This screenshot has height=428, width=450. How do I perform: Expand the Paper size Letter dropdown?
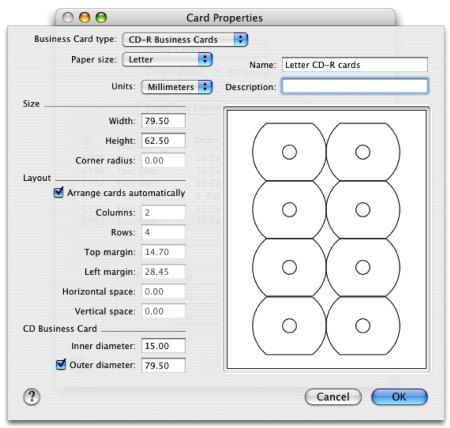pos(167,60)
